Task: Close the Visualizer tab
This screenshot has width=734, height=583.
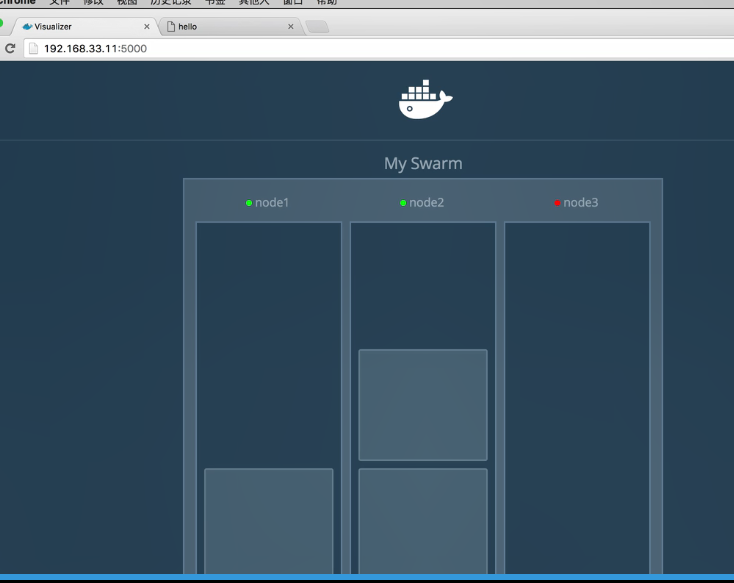Action: coord(147,27)
